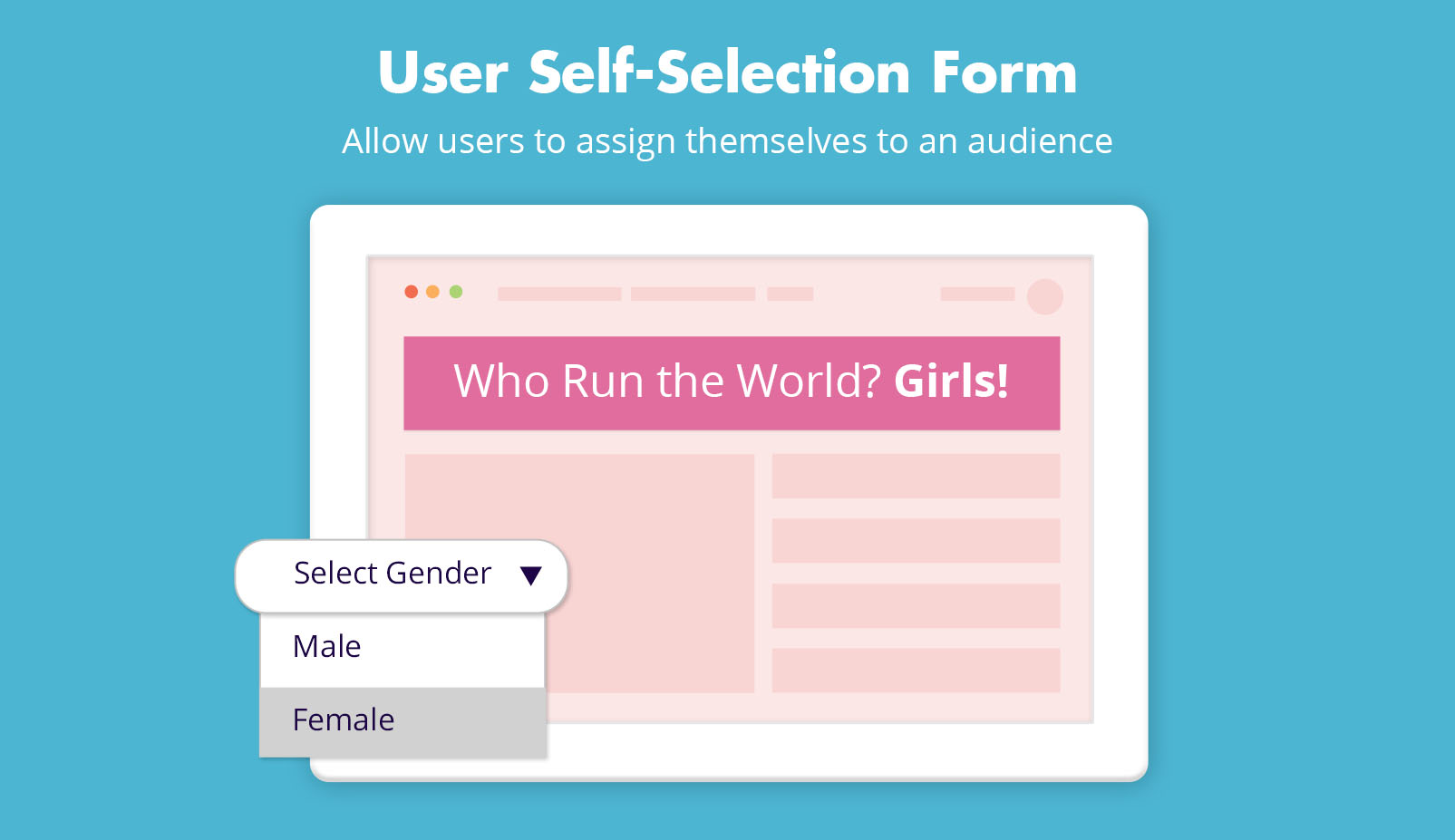The height and width of the screenshot is (840, 1455).
Task: Click the "Allow users to assign themselves" subtitle
Action: click(x=727, y=141)
